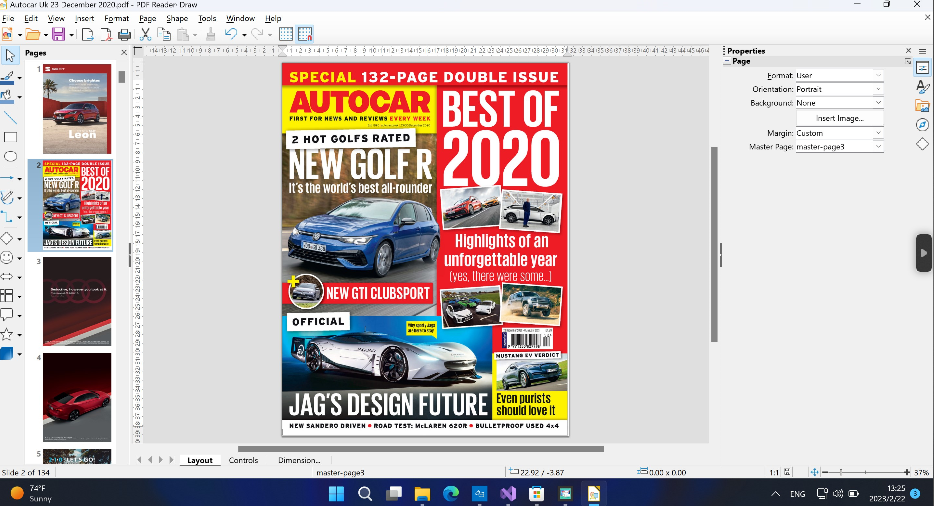Click the New document icon
The image size is (934, 506).
[x=8, y=34]
